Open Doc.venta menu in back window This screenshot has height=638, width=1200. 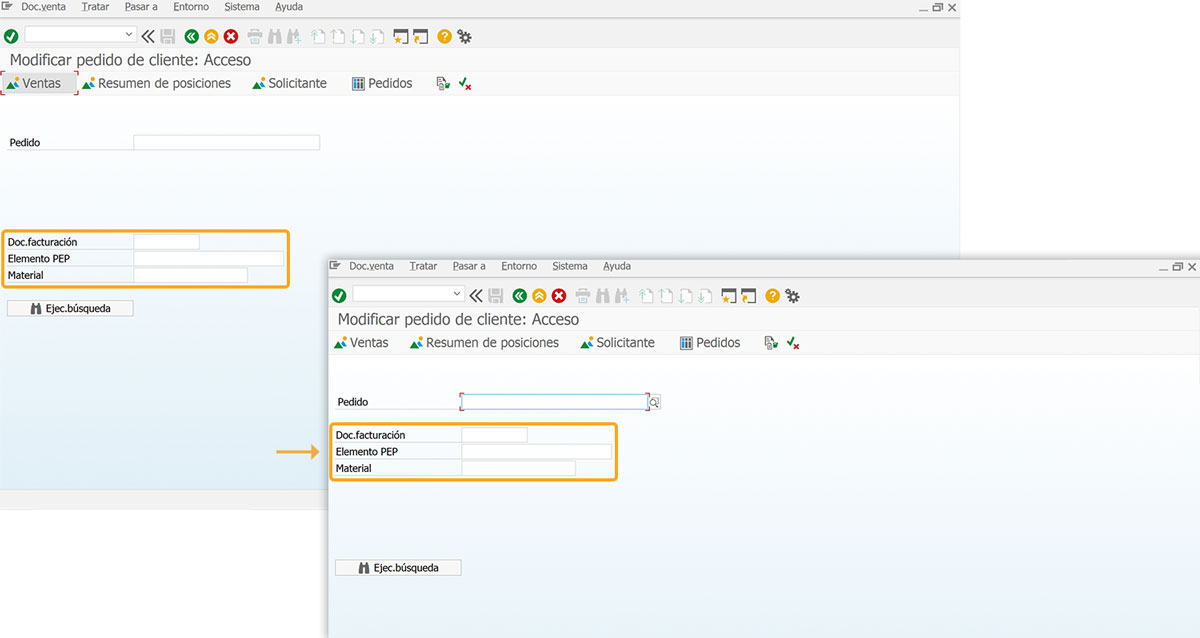(x=43, y=7)
